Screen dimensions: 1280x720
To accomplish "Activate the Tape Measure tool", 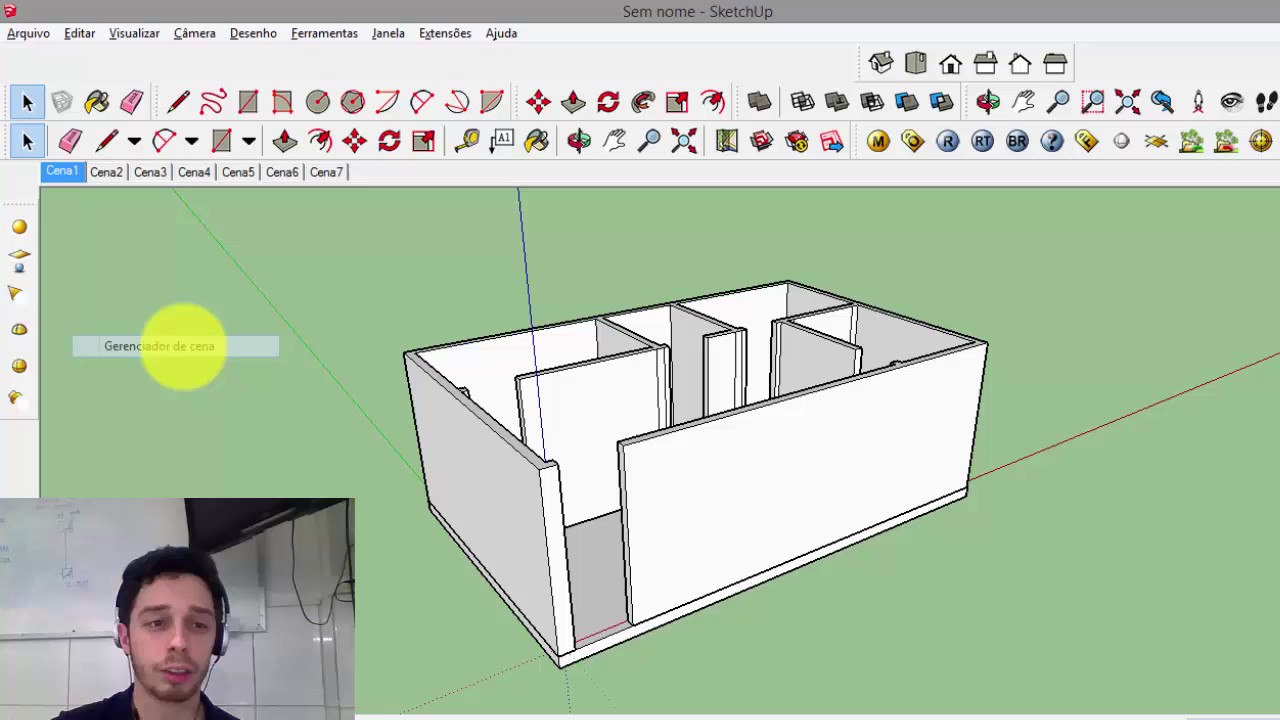I will click(x=466, y=141).
